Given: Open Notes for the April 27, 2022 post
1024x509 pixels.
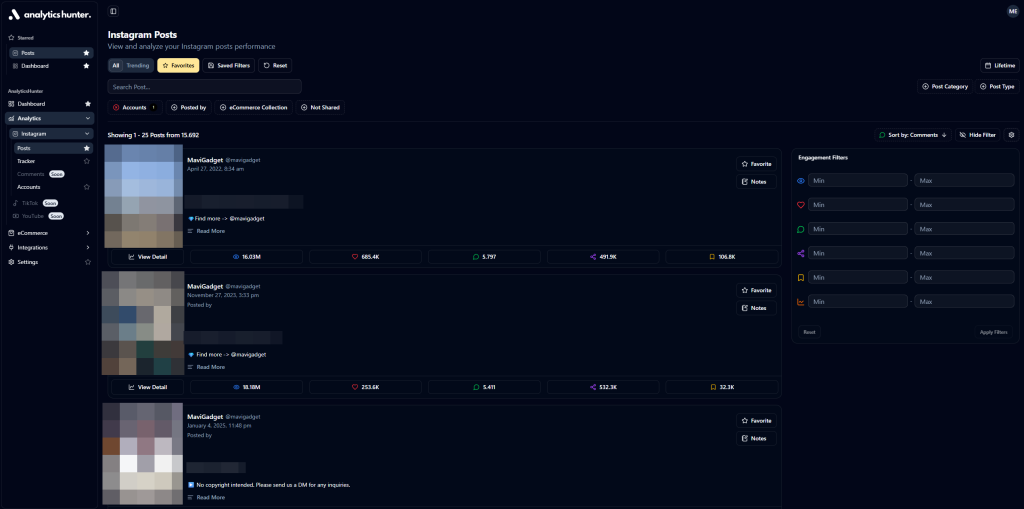Looking at the screenshot, I should pyautogui.click(x=756, y=182).
